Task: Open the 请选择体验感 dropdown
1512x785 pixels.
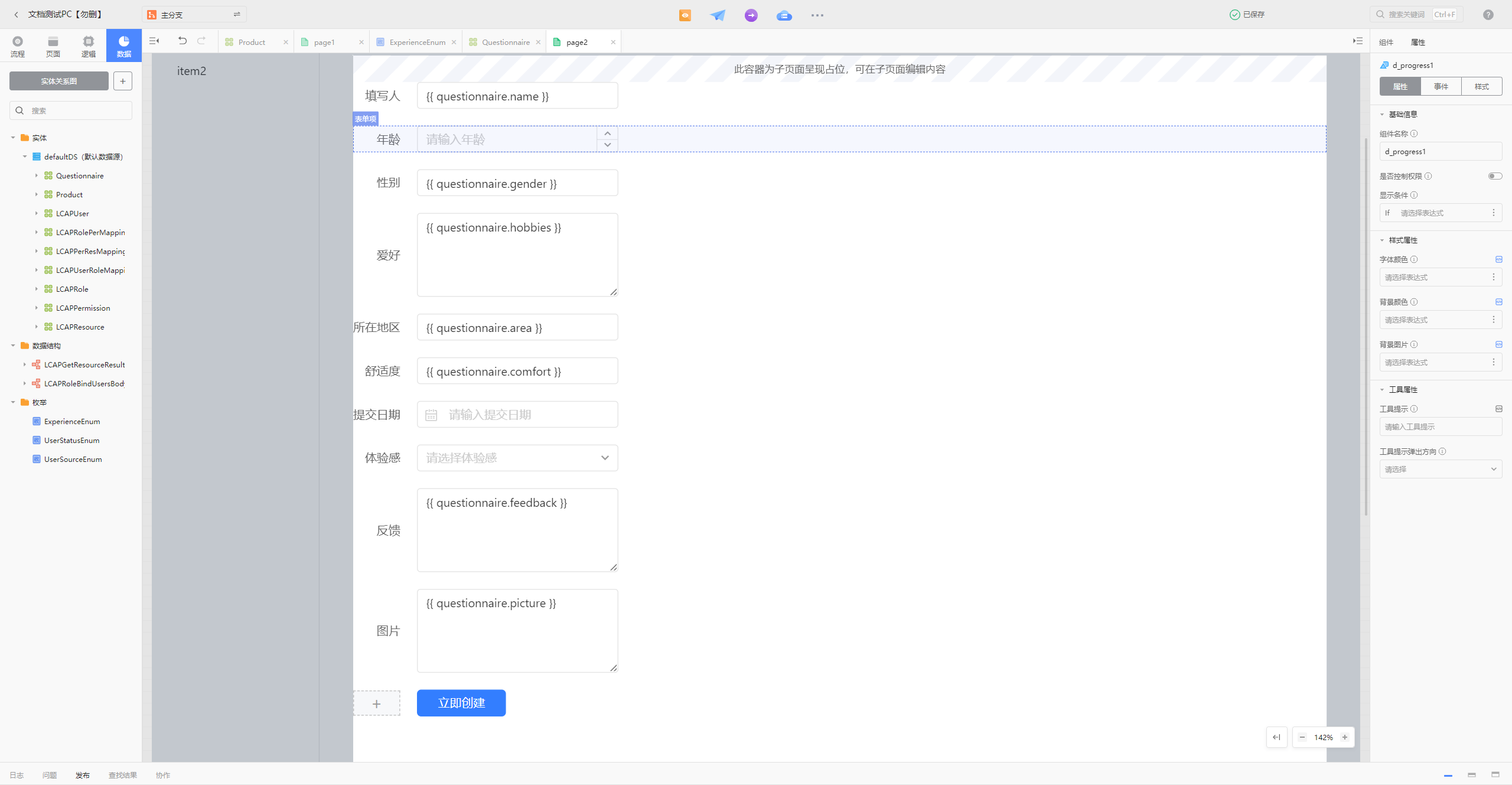Action: click(x=517, y=458)
